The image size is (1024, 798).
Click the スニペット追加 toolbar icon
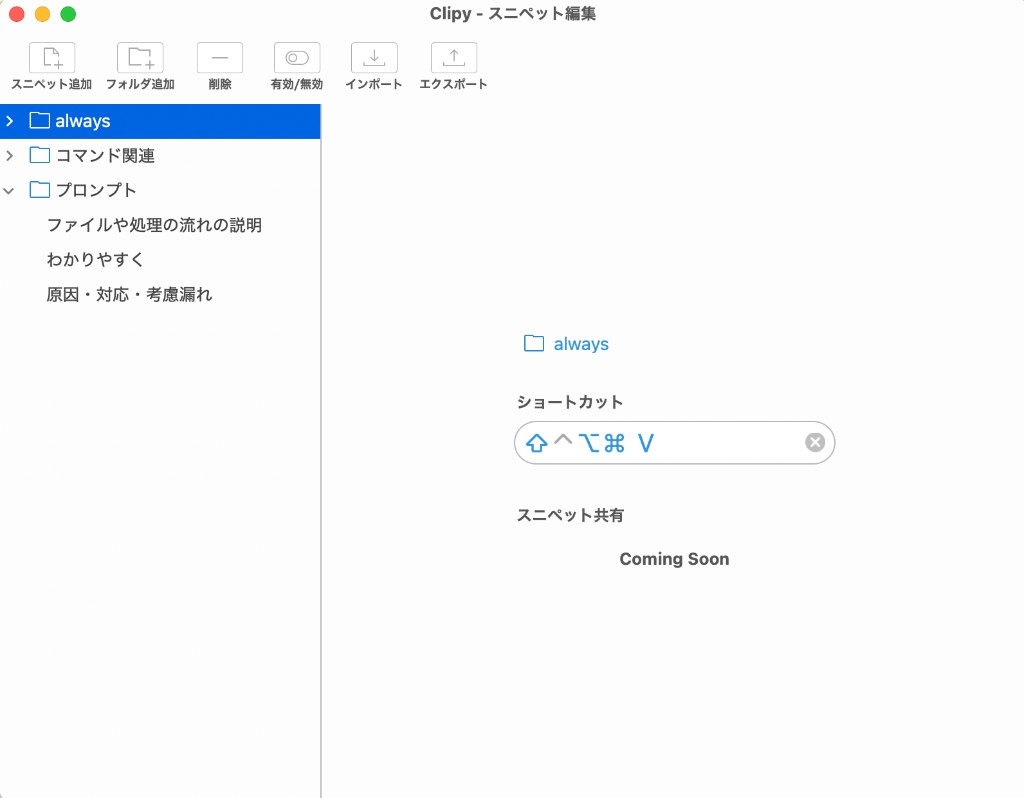[51, 57]
